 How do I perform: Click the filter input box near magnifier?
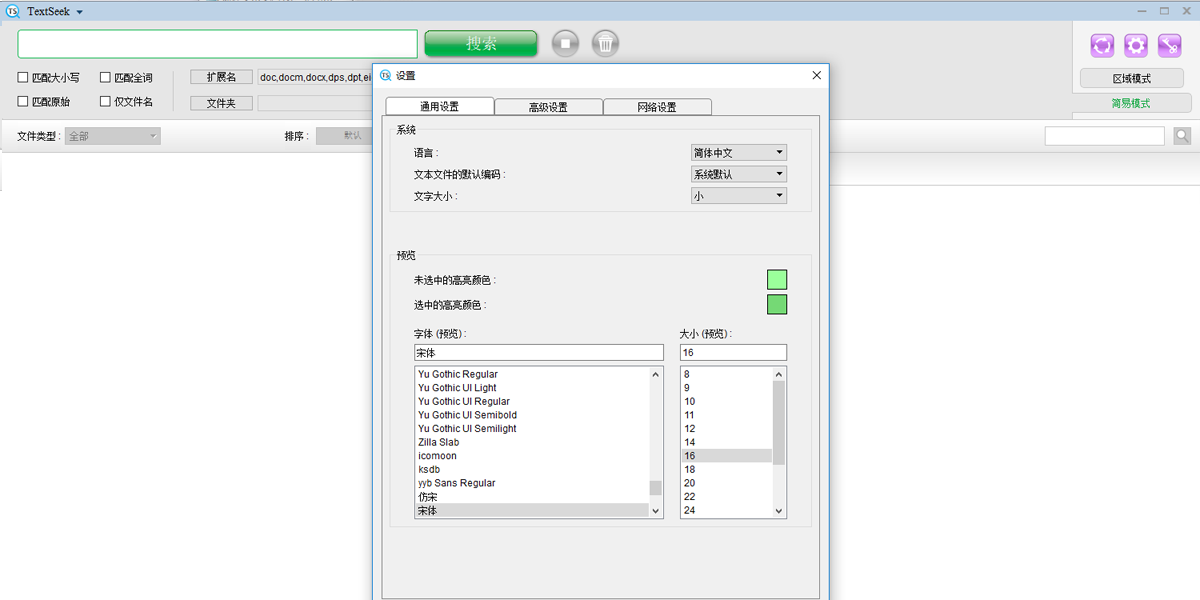1105,136
